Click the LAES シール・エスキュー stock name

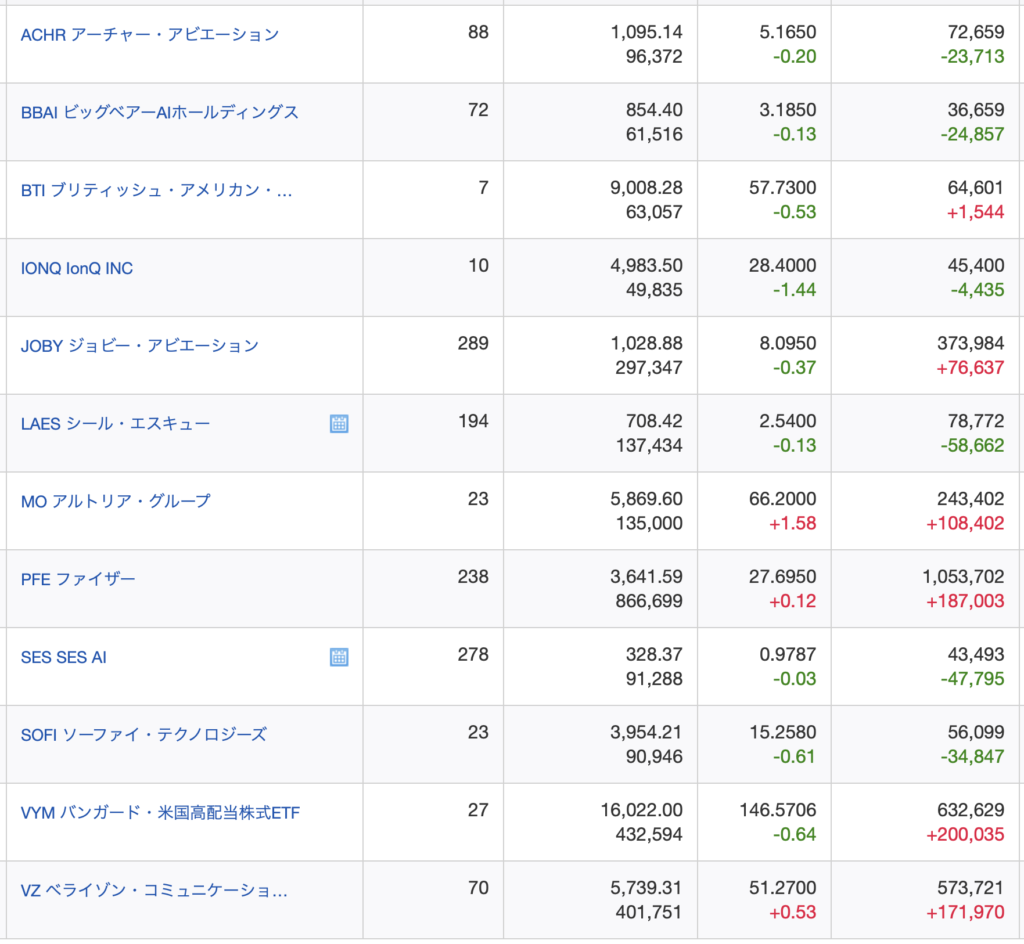pos(116,424)
